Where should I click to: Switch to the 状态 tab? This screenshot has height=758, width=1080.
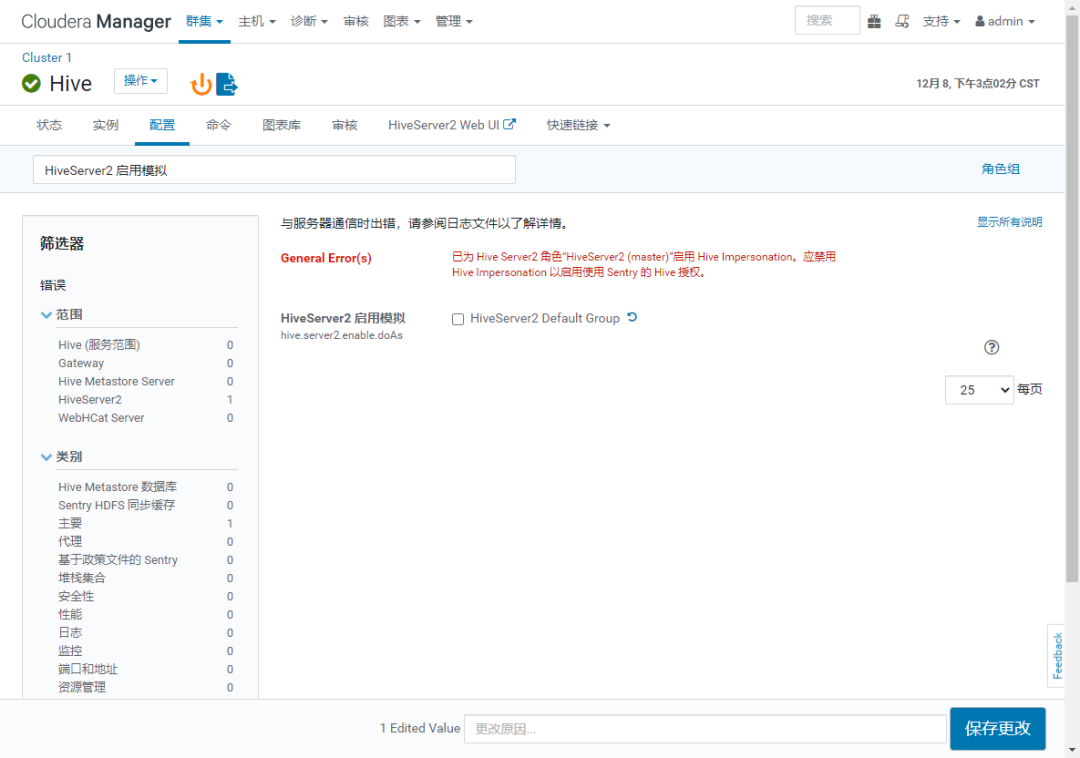pyautogui.click(x=50, y=125)
